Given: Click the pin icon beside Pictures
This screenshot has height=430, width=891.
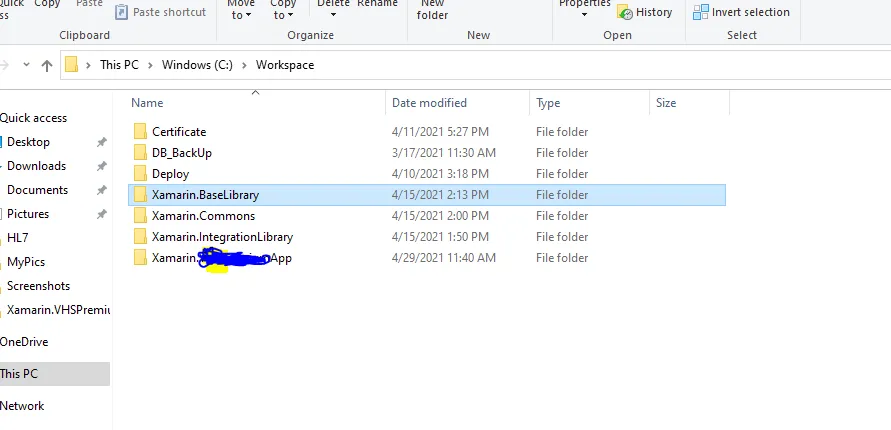Looking at the screenshot, I should 102,214.
